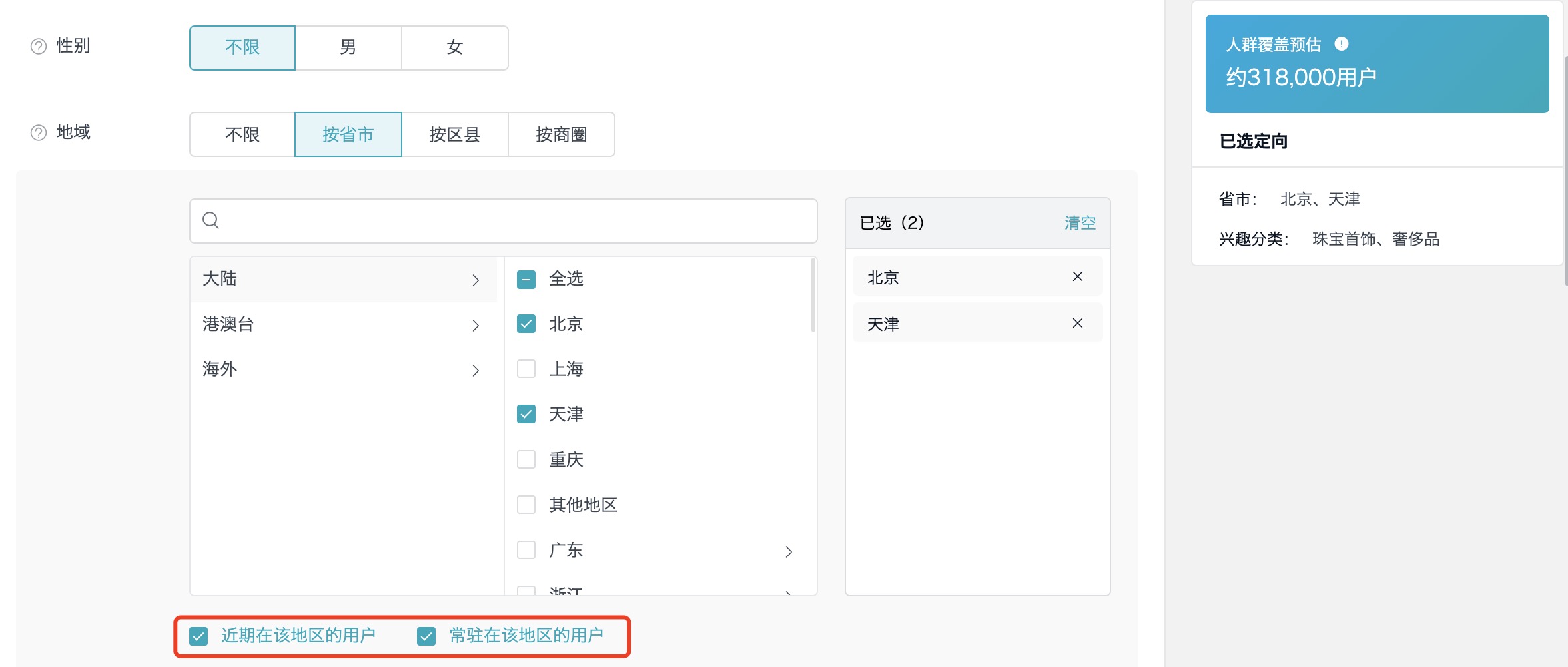1568x667 pixels.
Task: Select 不限 for gender
Action: pyautogui.click(x=242, y=47)
